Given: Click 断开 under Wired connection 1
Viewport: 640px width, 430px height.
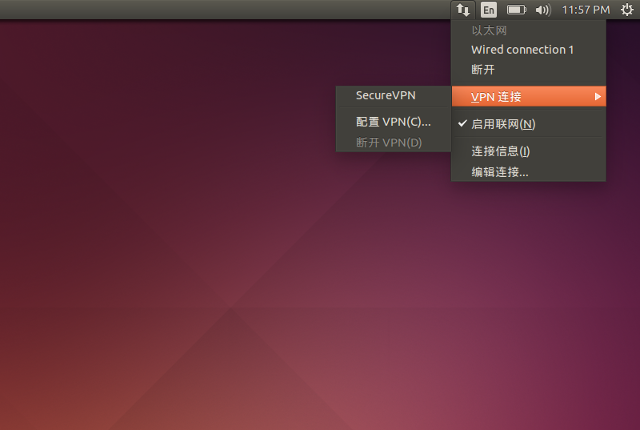Looking at the screenshot, I should pos(528,69).
